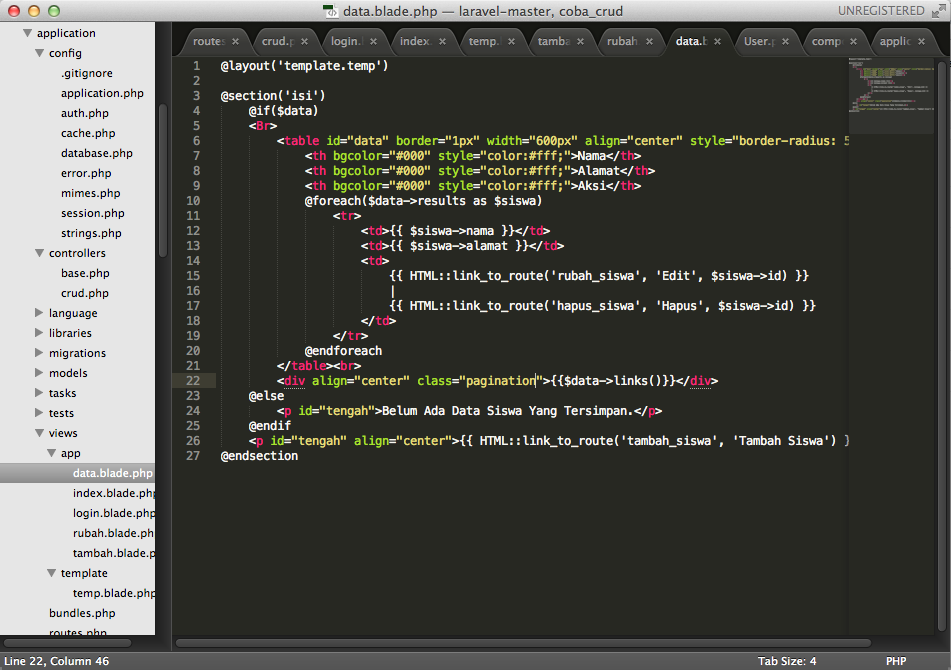Expand the migrations folder in sidebar

click(x=39, y=353)
